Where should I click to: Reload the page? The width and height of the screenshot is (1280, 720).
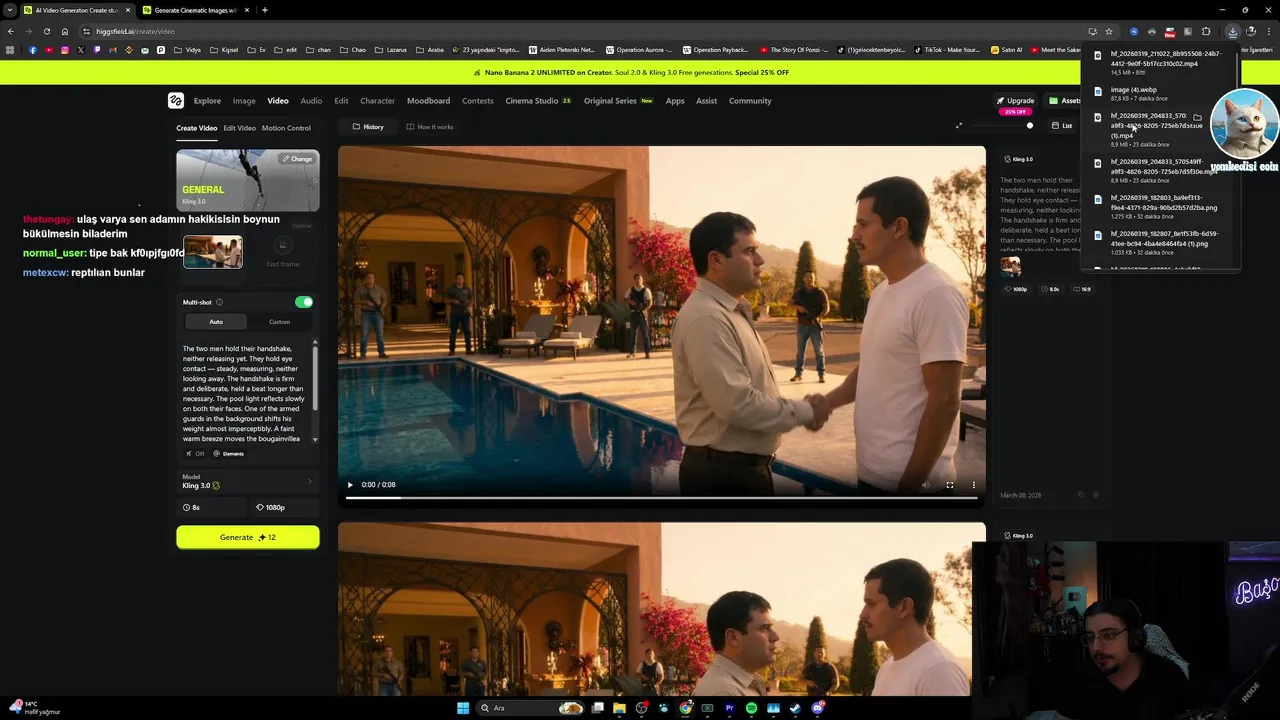tap(46, 31)
